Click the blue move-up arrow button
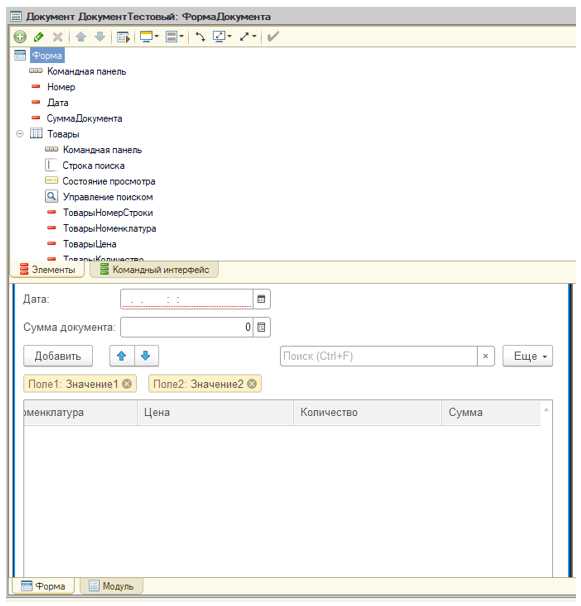 (122, 356)
